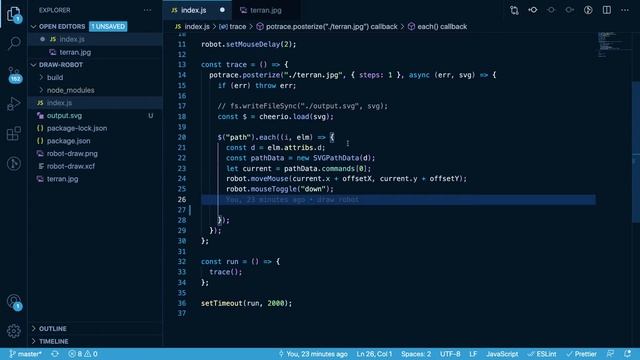Expand the Timeline section
This screenshot has width=640, height=360.
tap(53, 341)
